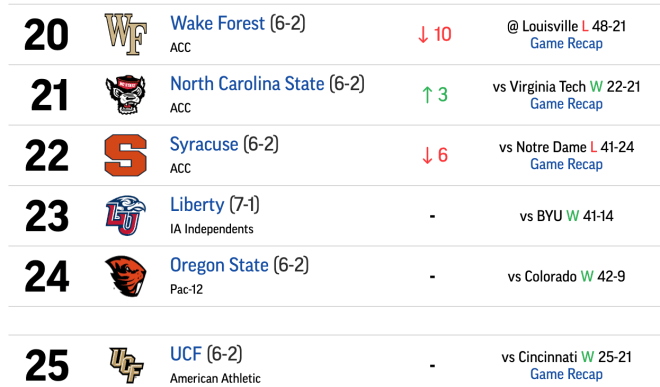660x387 pixels.
Task: Click the UCF team logo
Action: coord(126,365)
